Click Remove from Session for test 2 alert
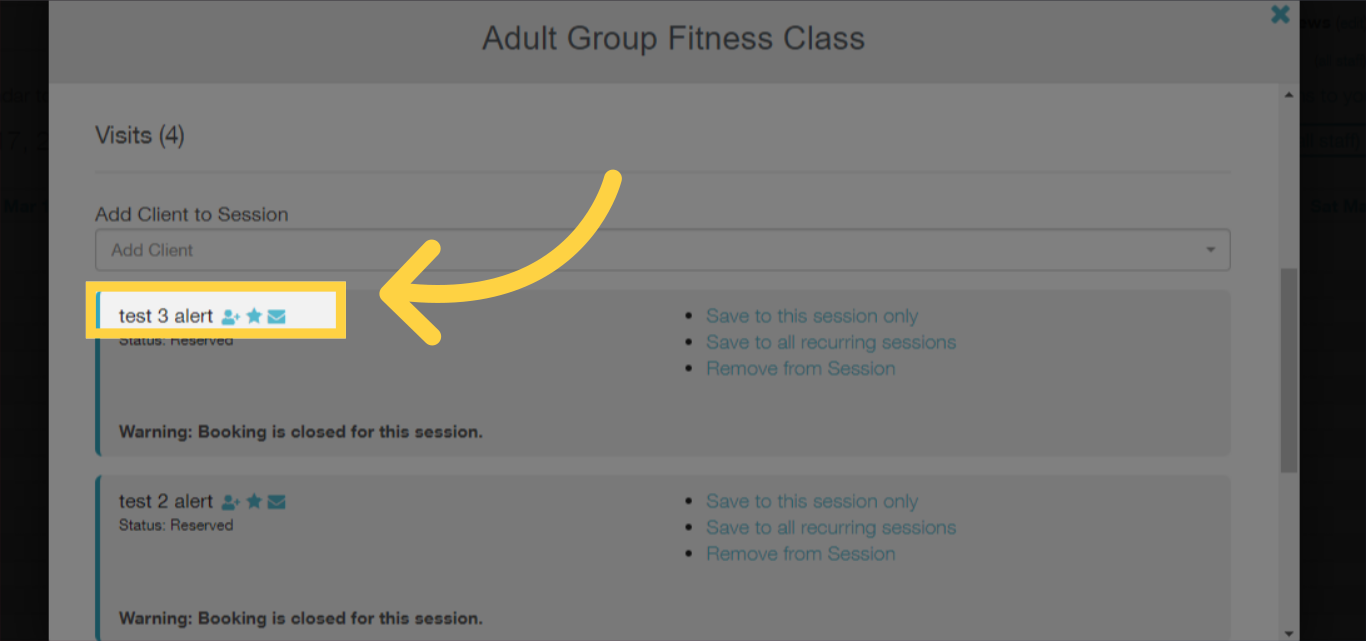The width and height of the screenshot is (1366, 641). click(x=800, y=553)
